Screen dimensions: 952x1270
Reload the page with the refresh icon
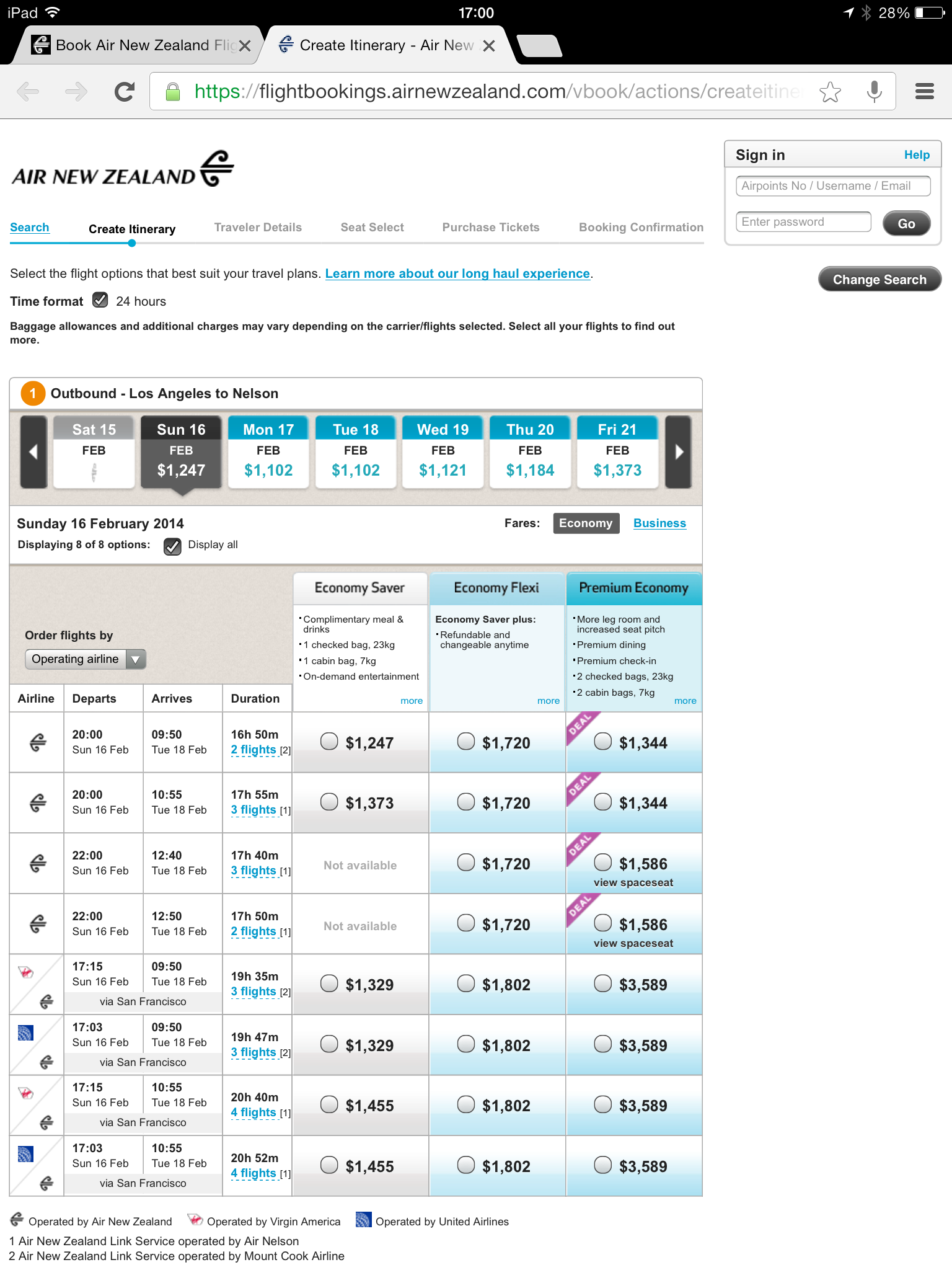click(x=125, y=92)
